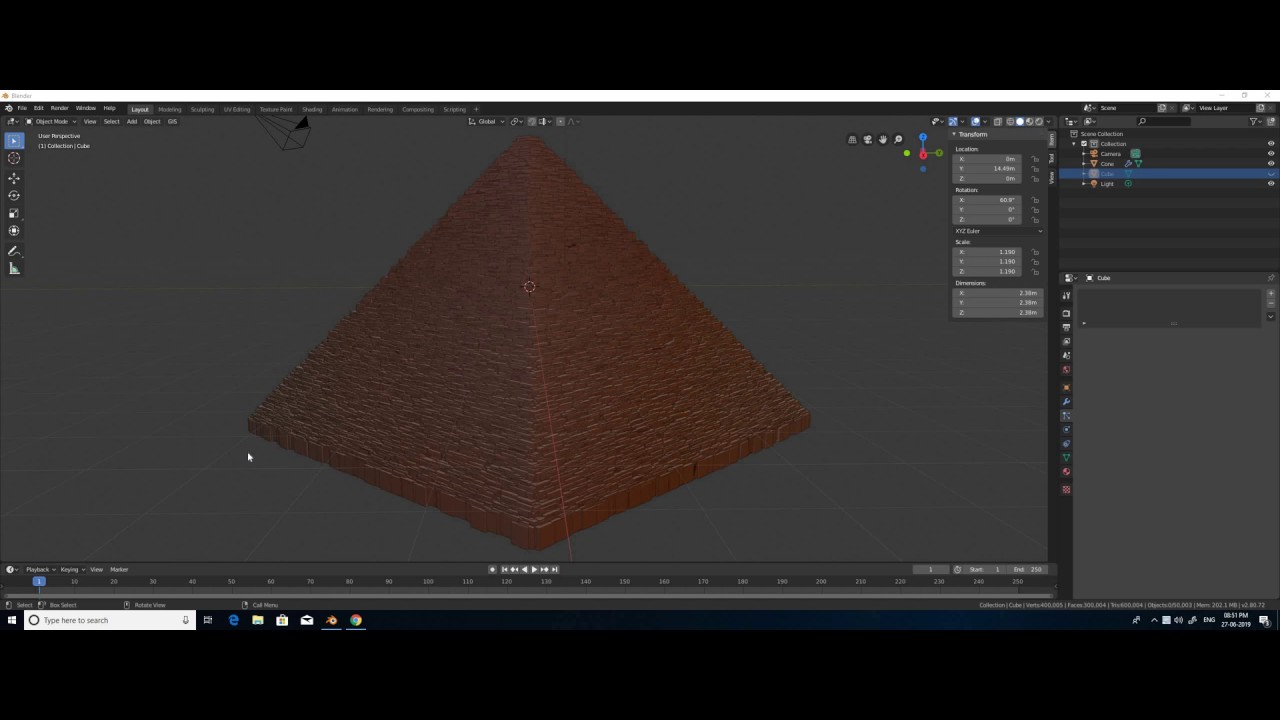Open the Add menu in viewport header

pyautogui.click(x=131, y=122)
